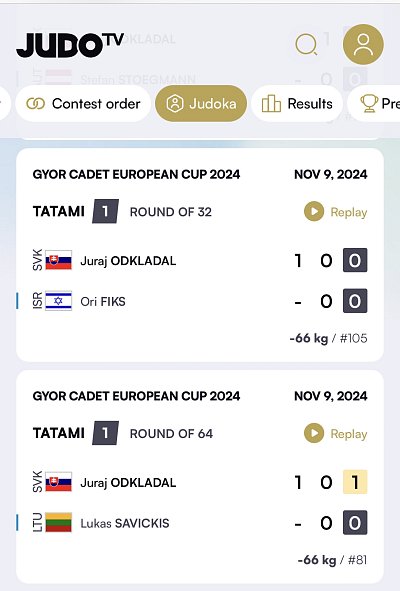
Task: Select the highlighted yellow score box
Action: point(355,482)
